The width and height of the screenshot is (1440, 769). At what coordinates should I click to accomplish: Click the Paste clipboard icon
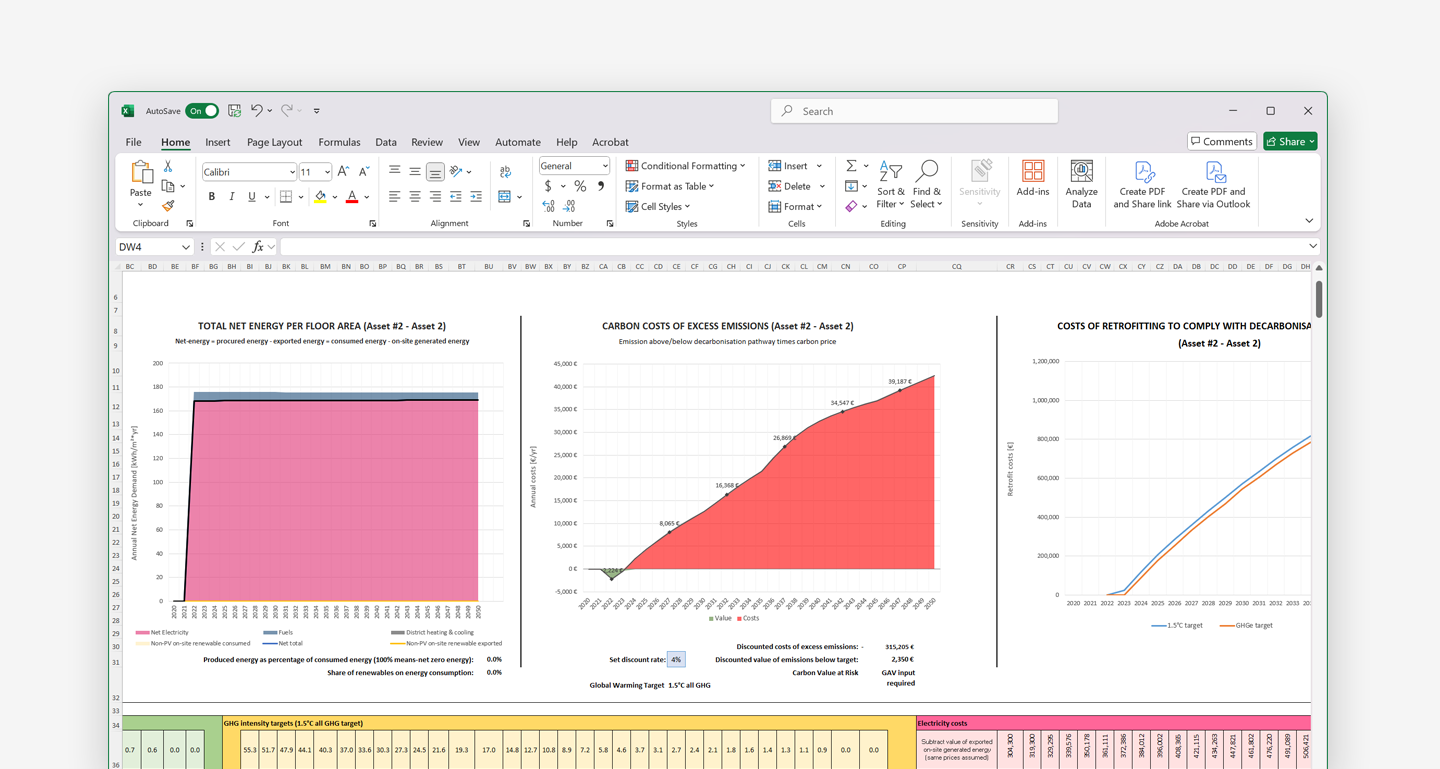141,172
